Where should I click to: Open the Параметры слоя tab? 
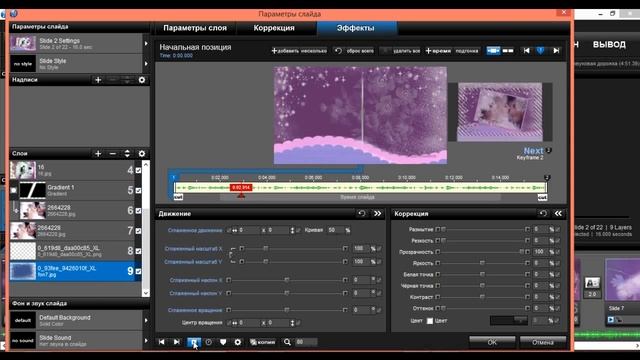[195, 28]
